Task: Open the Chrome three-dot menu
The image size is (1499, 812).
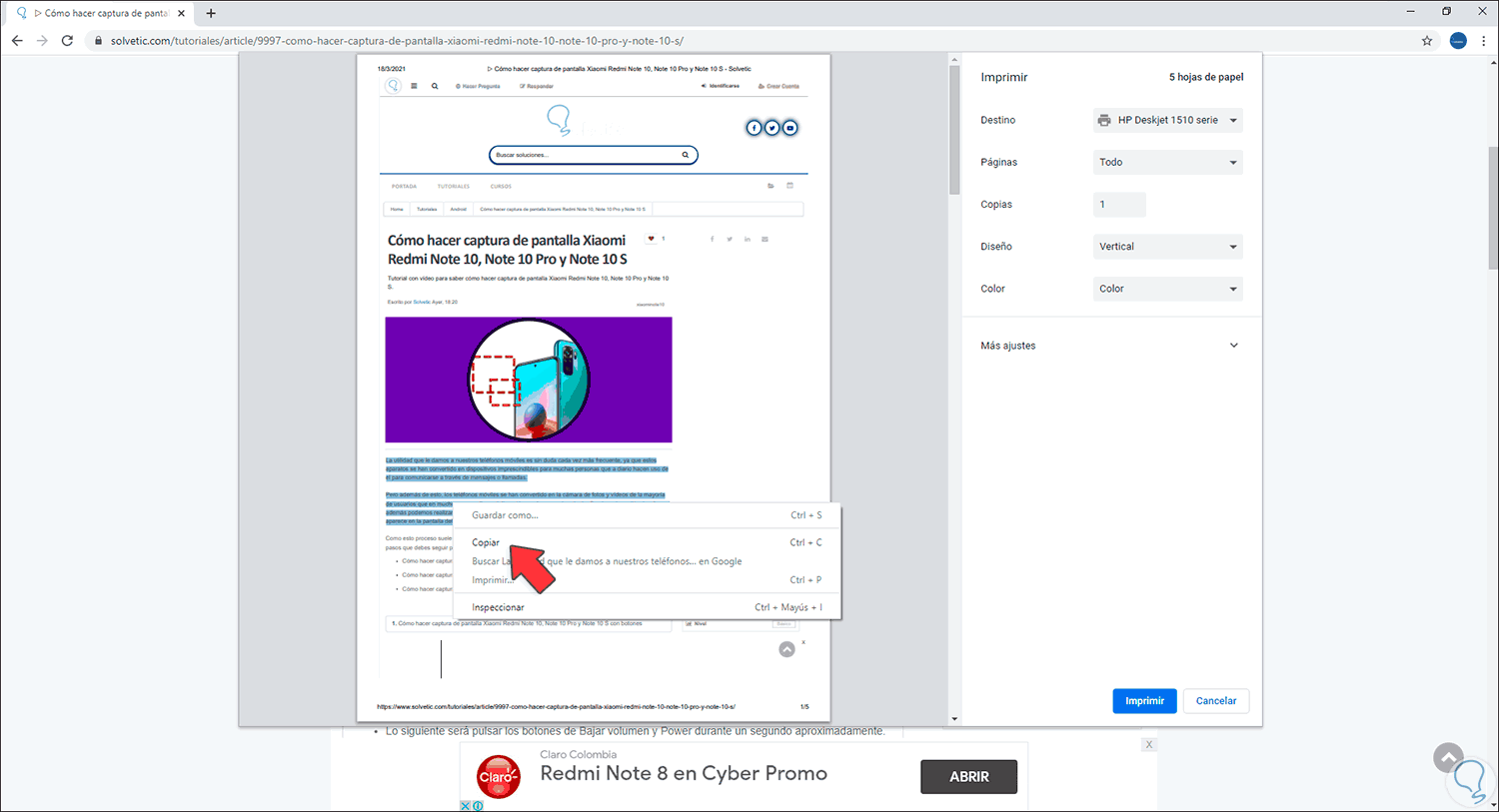Action: click(1484, 41)
